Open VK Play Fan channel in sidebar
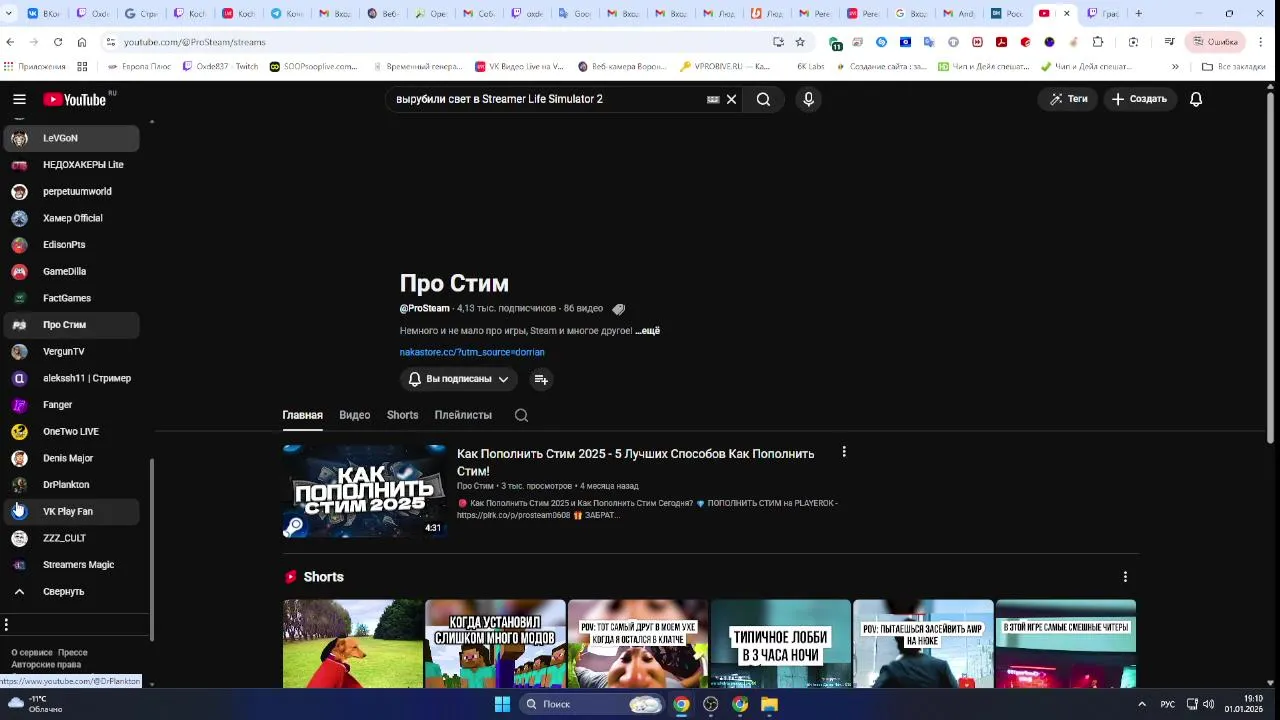The width and height of the screenshot is (1280, 720). tap(70, 511)
